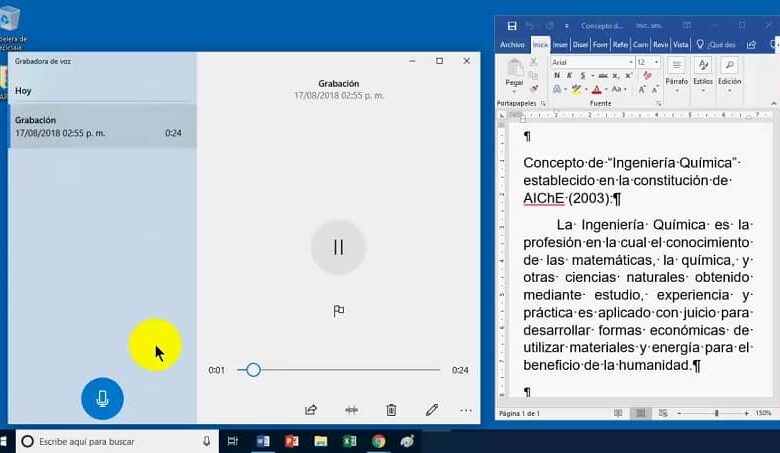
Task: Click the Share icon in Word ribbon
Action: 752,45
